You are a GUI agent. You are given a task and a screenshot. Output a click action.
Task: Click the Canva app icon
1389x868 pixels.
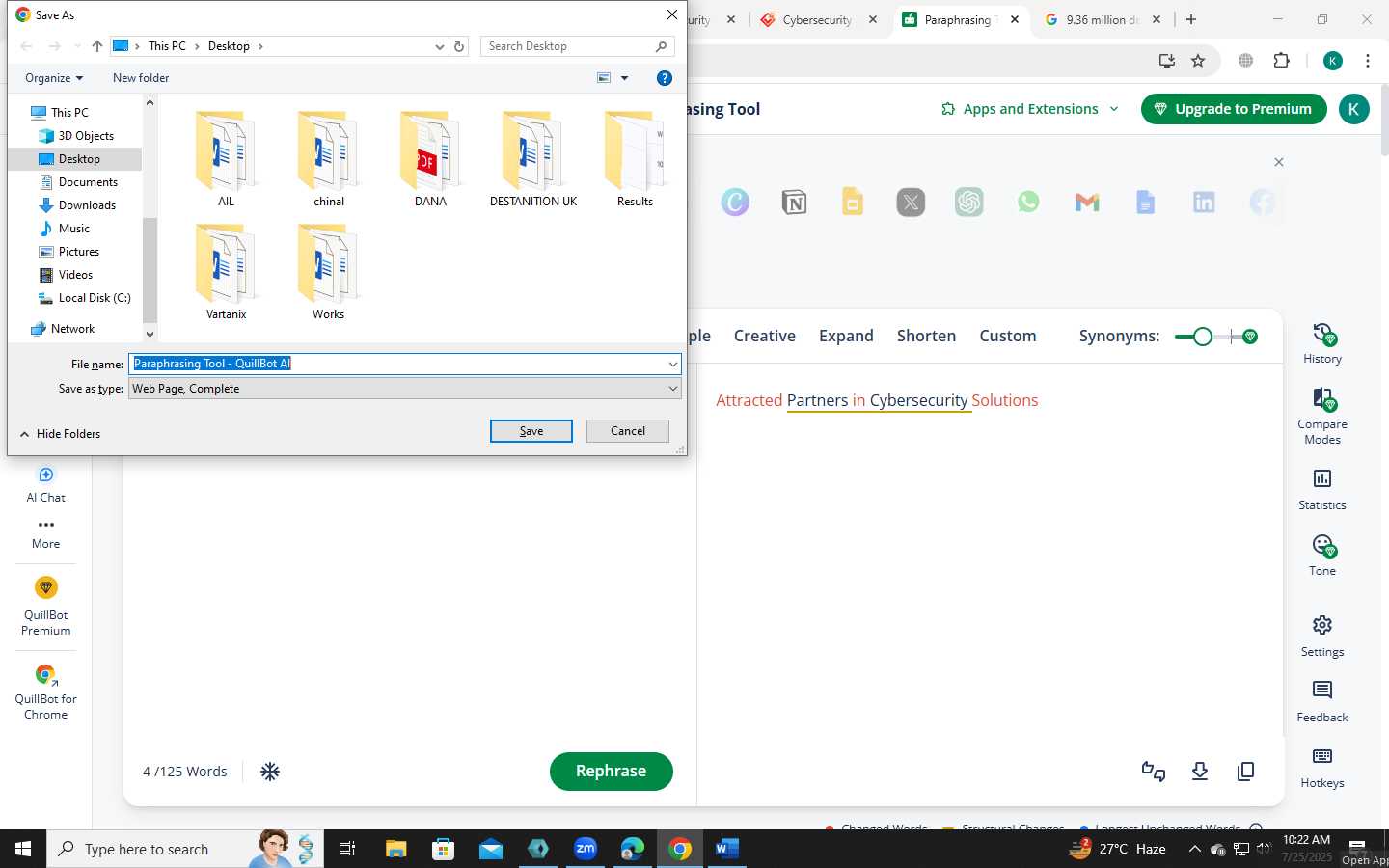pos(735,203)
